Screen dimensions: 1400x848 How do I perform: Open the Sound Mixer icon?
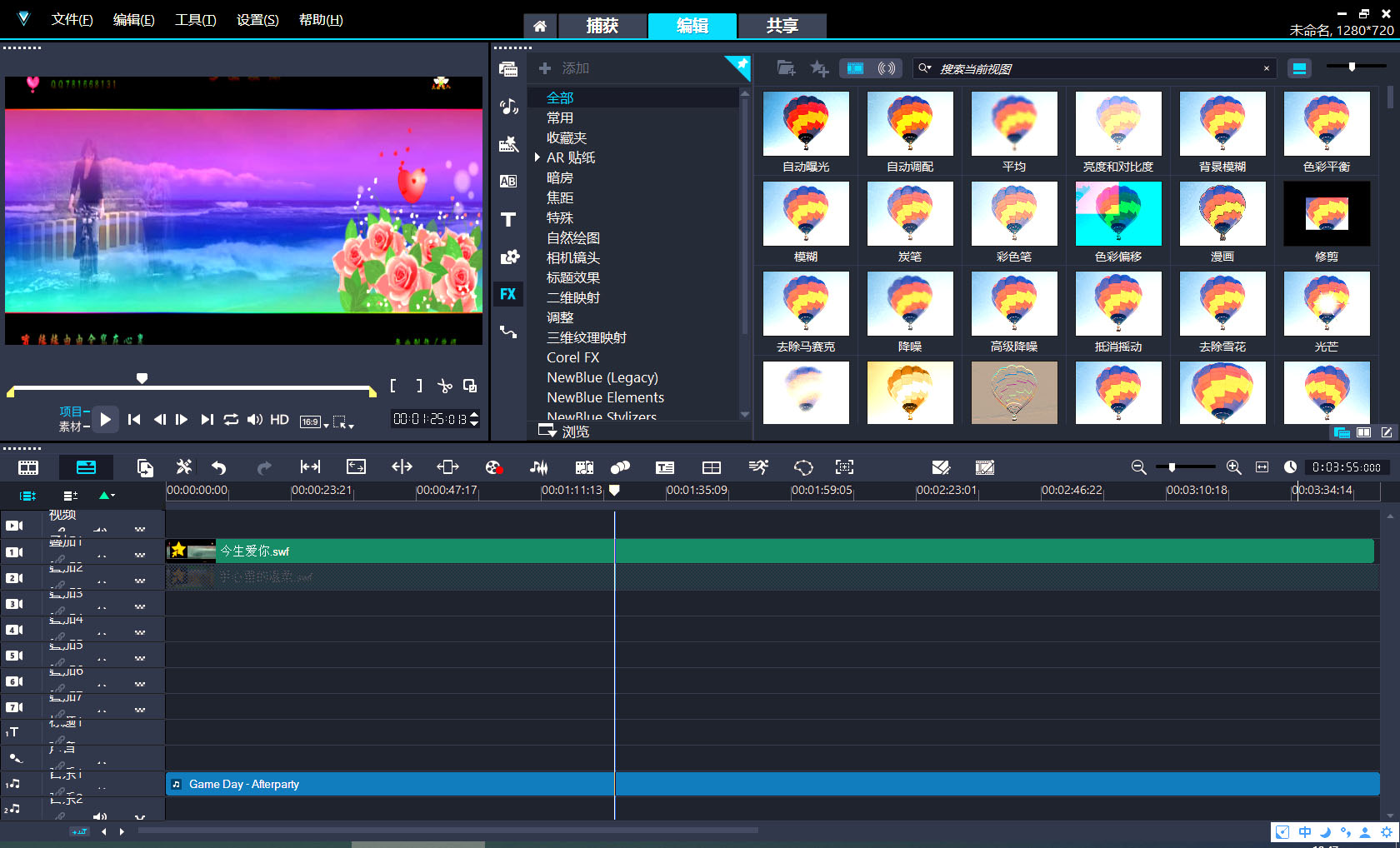539,467
